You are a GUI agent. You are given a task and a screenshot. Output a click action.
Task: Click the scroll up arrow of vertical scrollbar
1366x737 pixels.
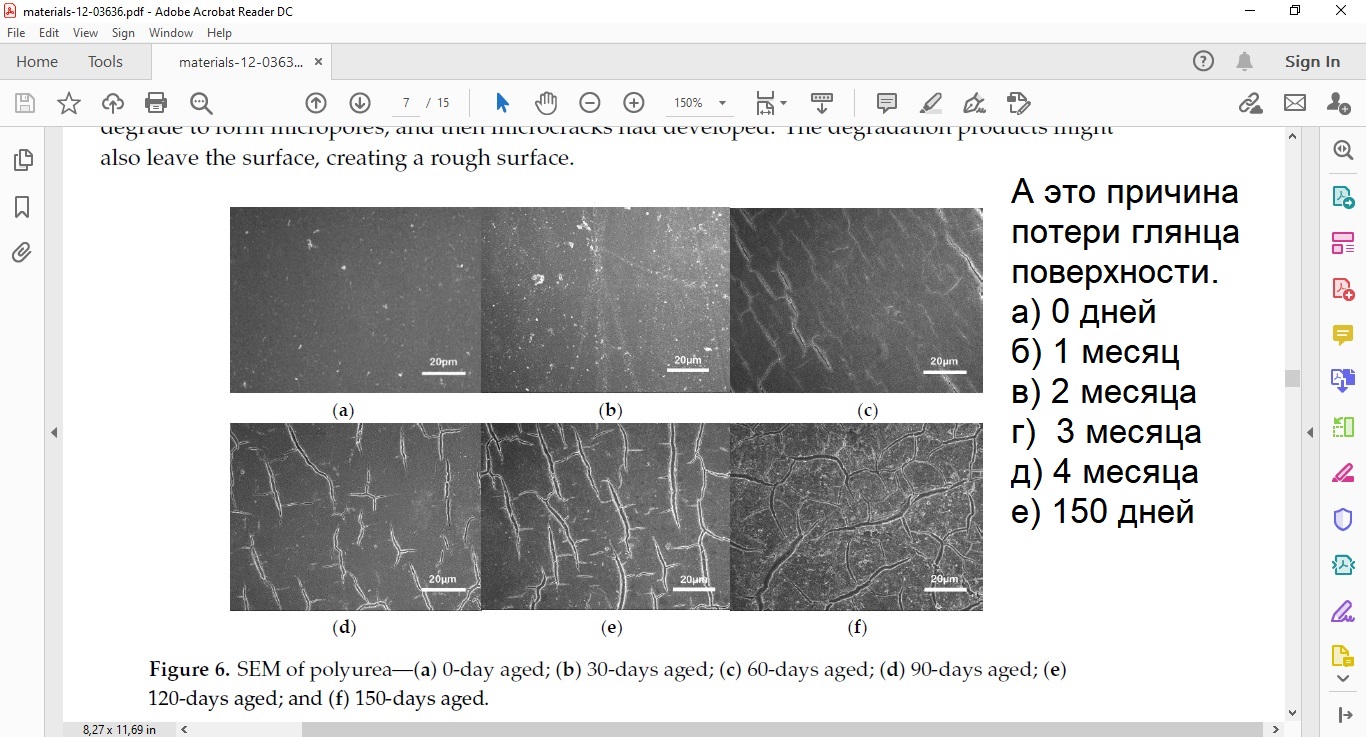click(1292, 135)
